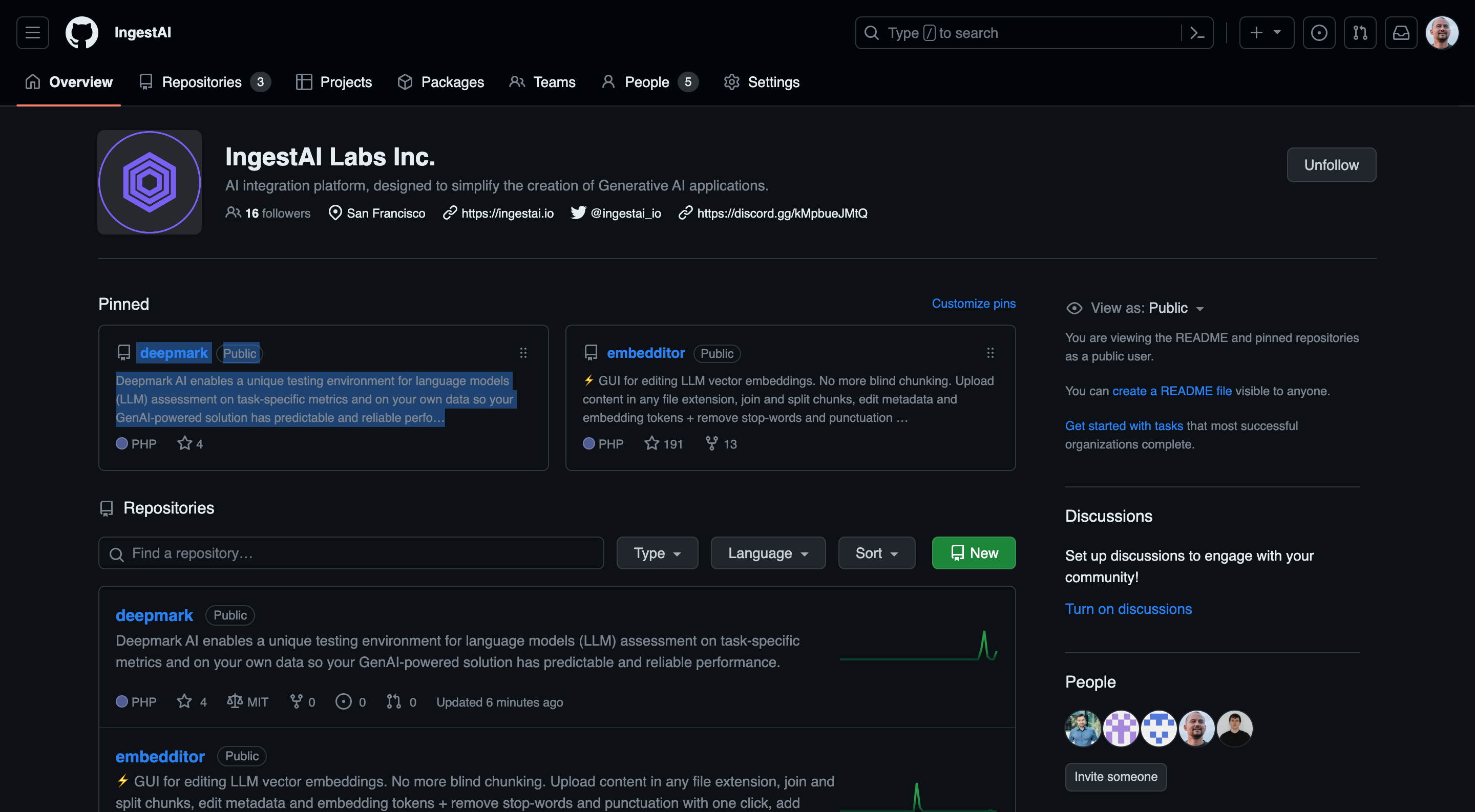The width and height of the screenshot is (1475, 812).
Task: Click the green New repository button
Action: pos(974,553)
